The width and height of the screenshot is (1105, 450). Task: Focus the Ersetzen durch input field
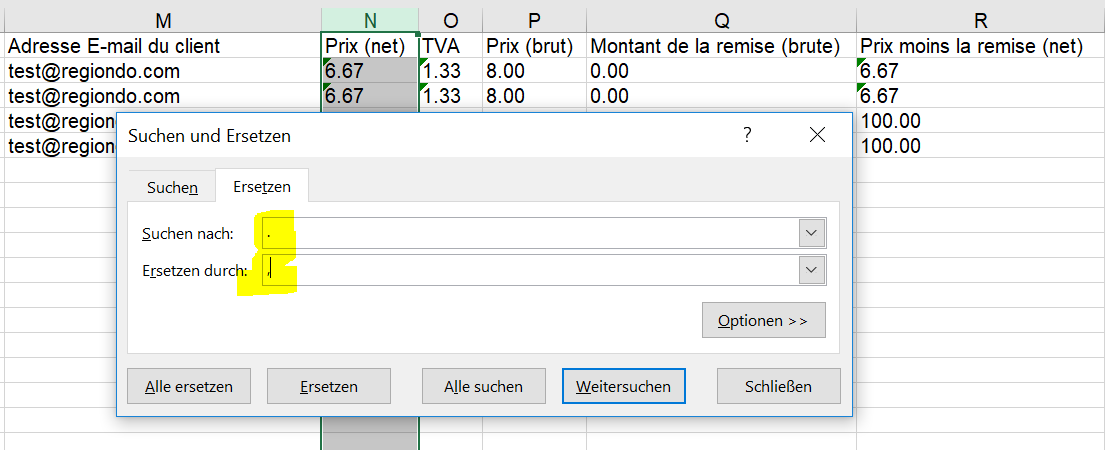(530, 270)
